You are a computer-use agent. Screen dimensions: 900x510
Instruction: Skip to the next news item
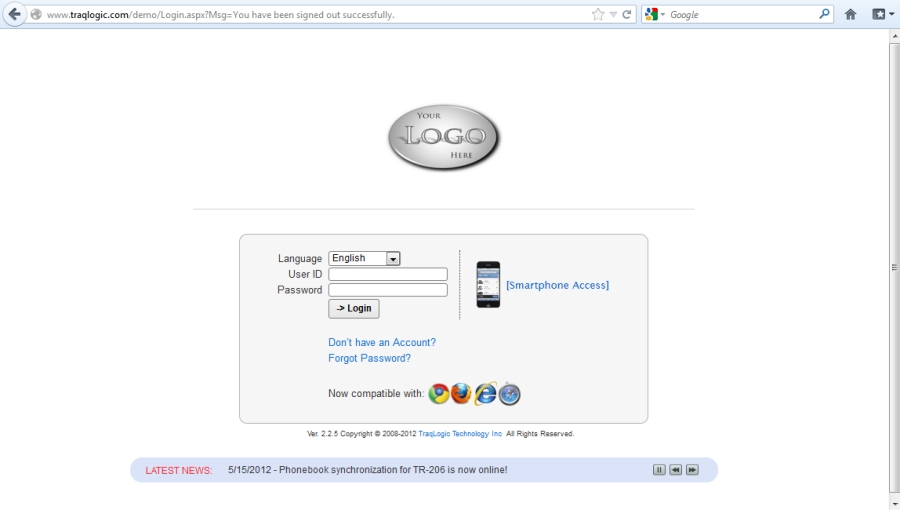692,470
